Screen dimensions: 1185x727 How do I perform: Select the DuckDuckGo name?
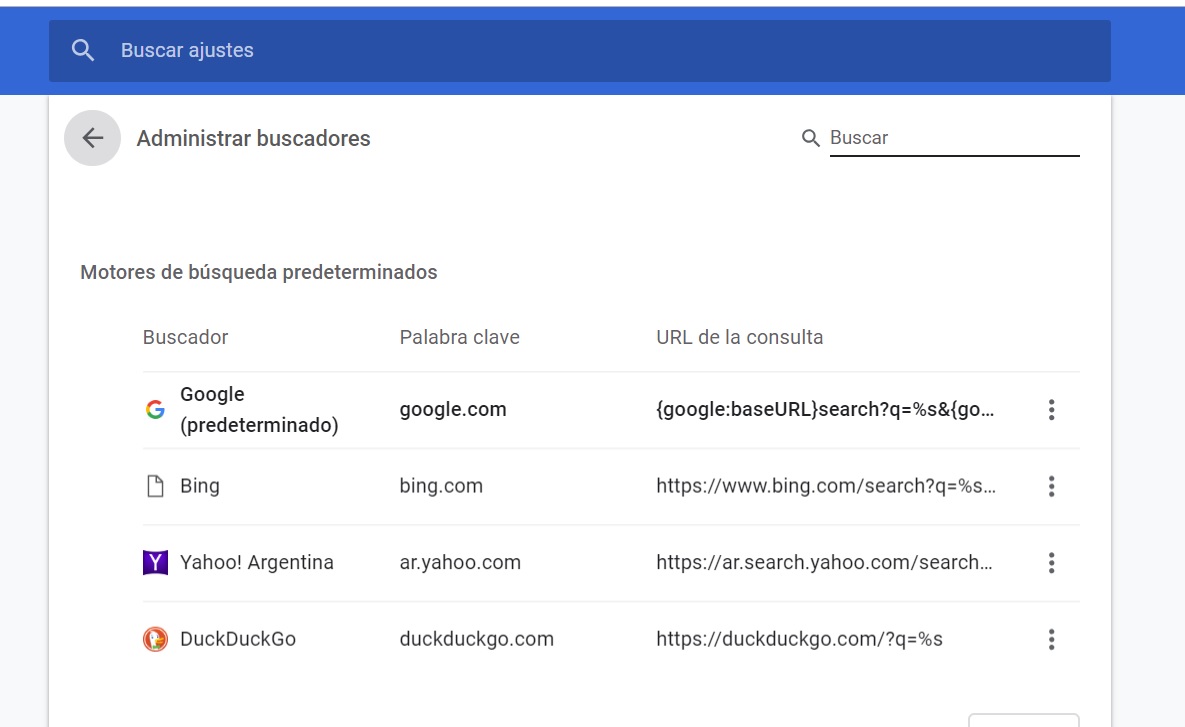click(238, 639)
